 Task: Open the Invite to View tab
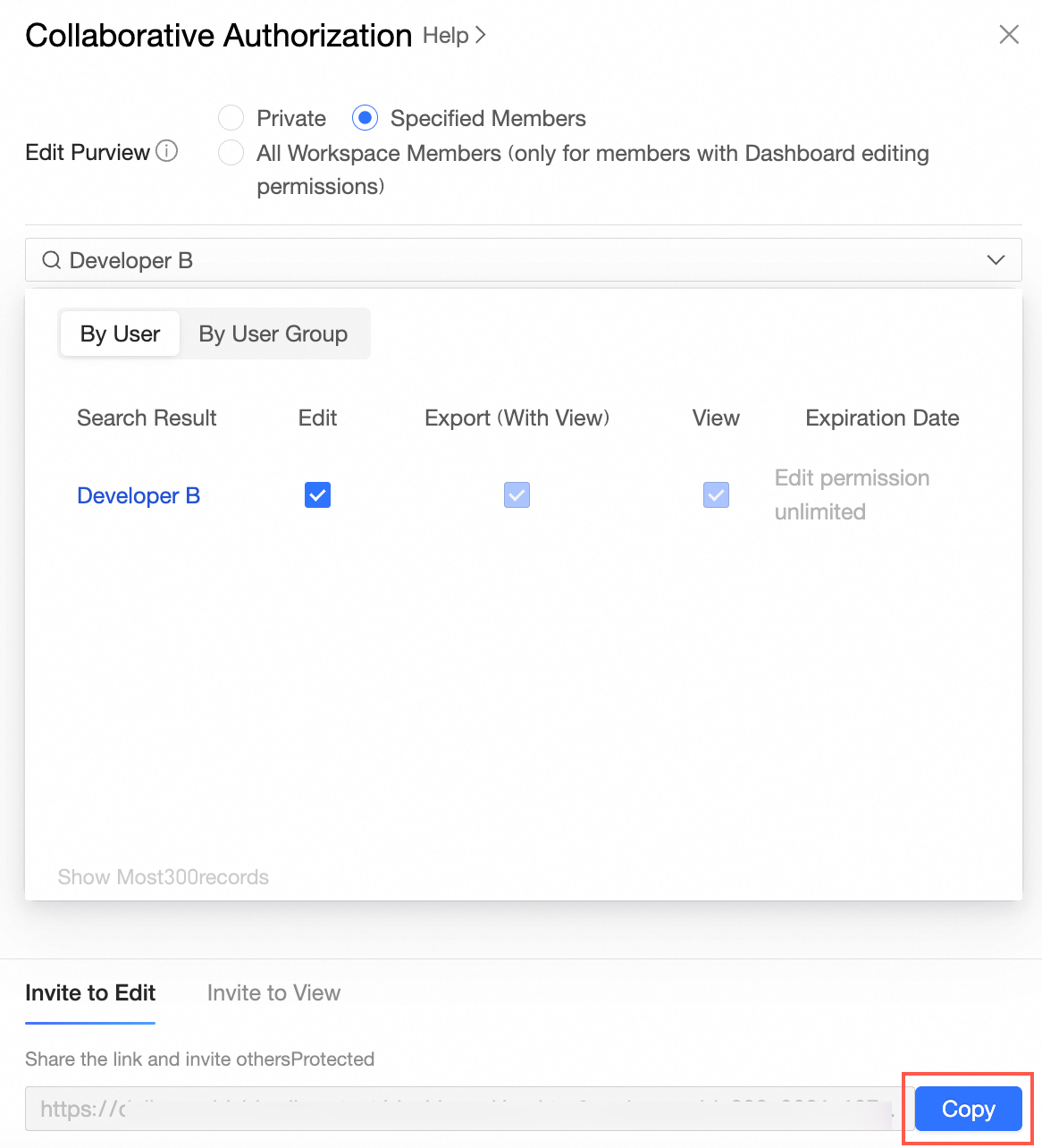click(x=273, y=992)
